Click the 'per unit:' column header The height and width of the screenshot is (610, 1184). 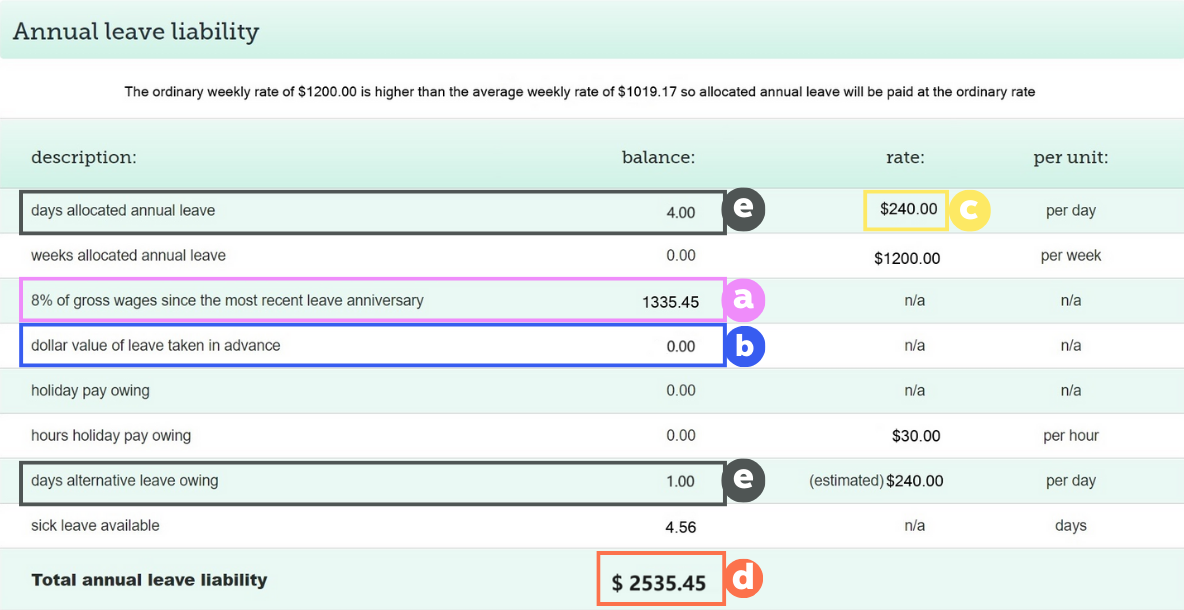[x=1071, y=157]
